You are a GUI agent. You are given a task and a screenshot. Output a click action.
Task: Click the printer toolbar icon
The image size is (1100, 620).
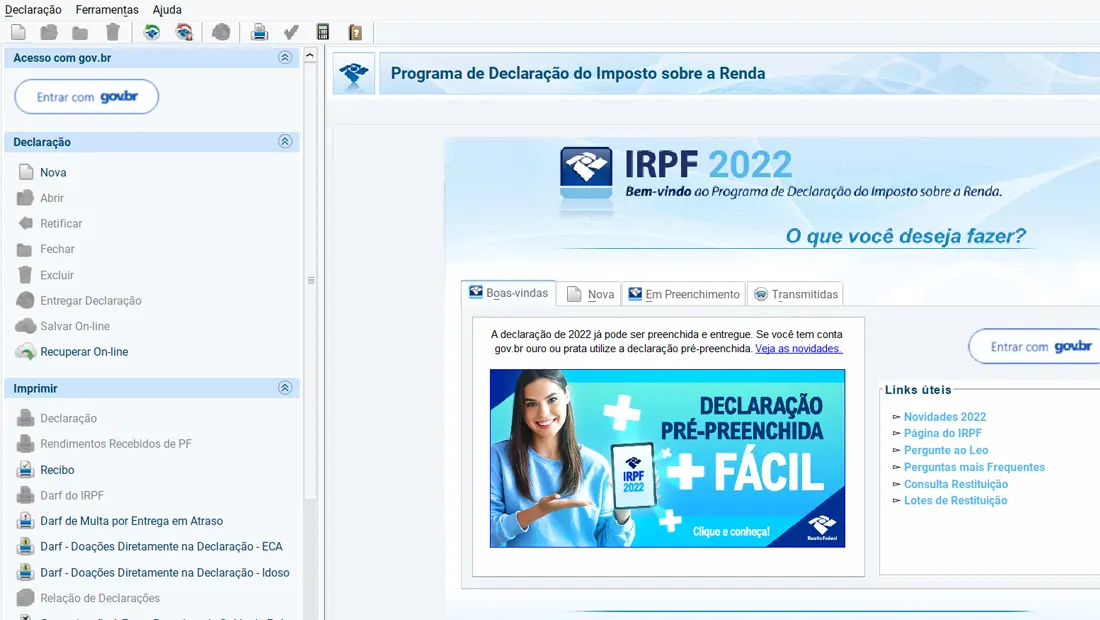click(x=260, y=32)
